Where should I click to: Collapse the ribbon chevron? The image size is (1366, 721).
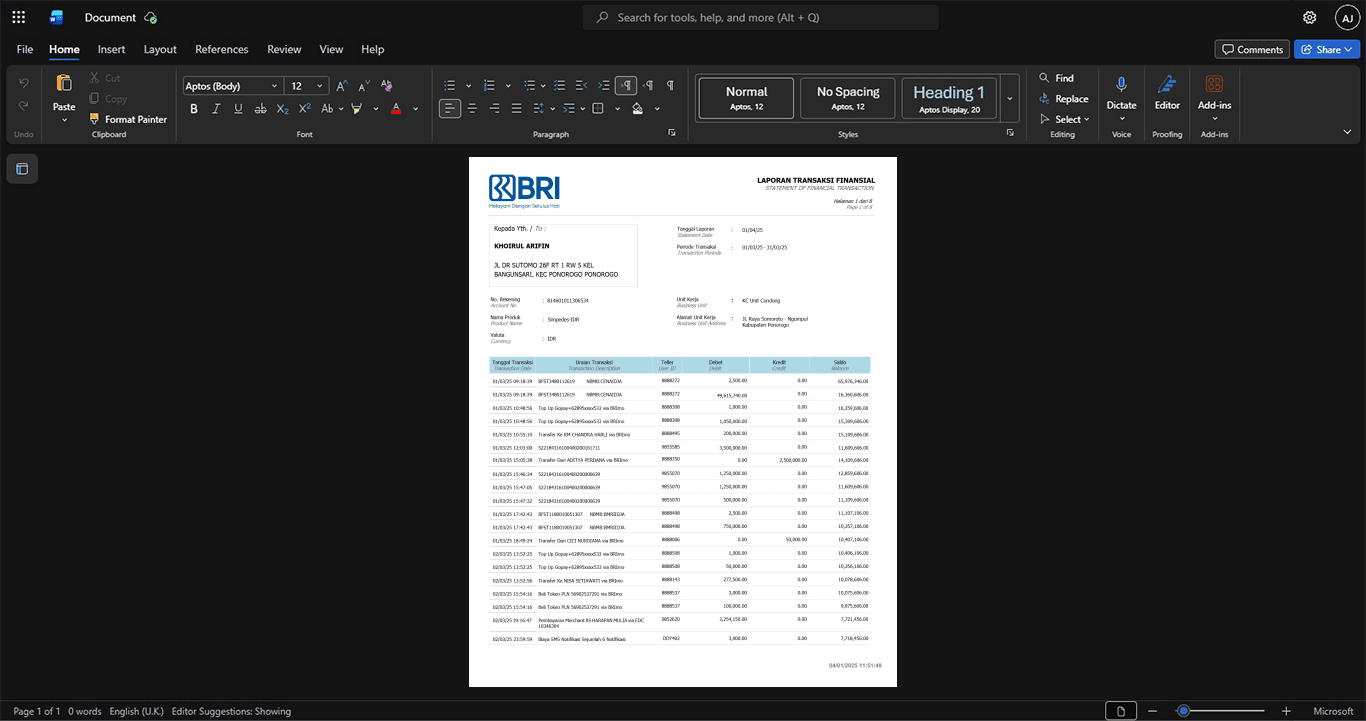pos(1347,132)
